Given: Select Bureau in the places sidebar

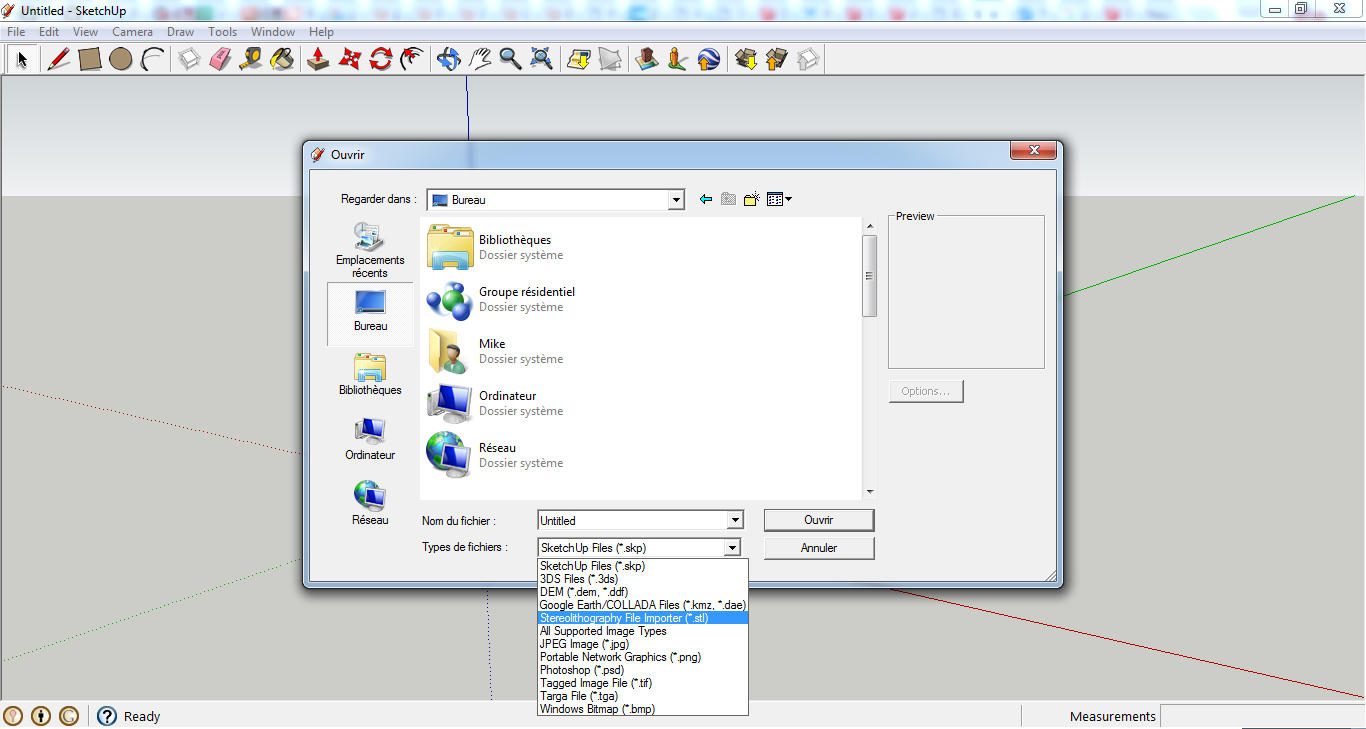Looking at the screenshot, I should point(370,314).
